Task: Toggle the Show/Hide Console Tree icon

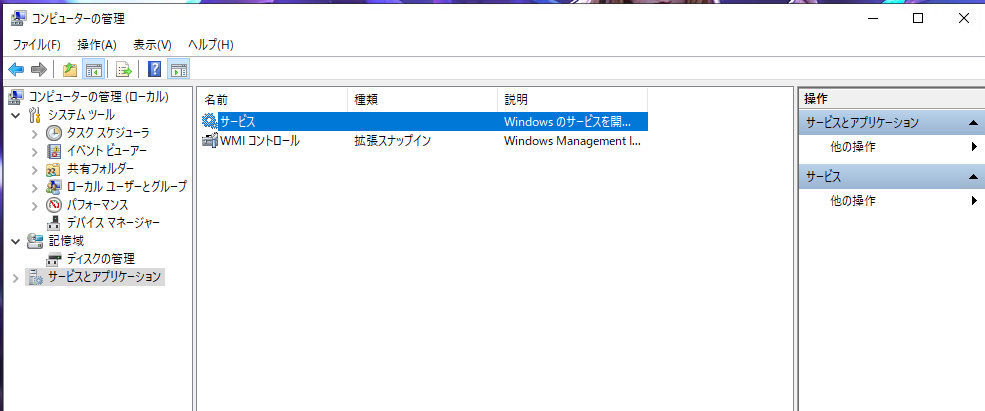Action: [94, 69]
